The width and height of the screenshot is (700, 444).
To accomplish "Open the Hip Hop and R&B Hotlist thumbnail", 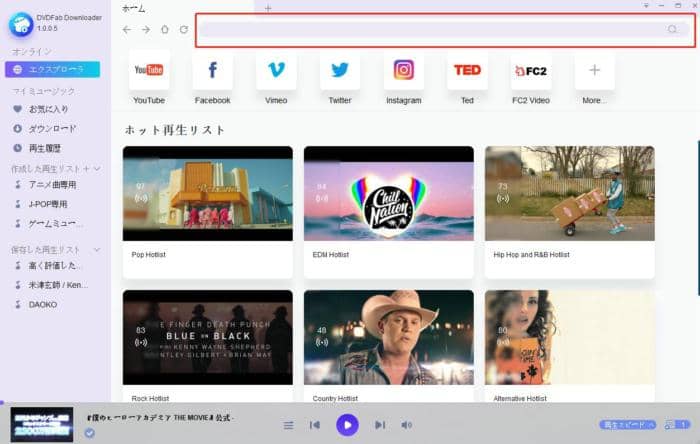I will click(570, 193).
